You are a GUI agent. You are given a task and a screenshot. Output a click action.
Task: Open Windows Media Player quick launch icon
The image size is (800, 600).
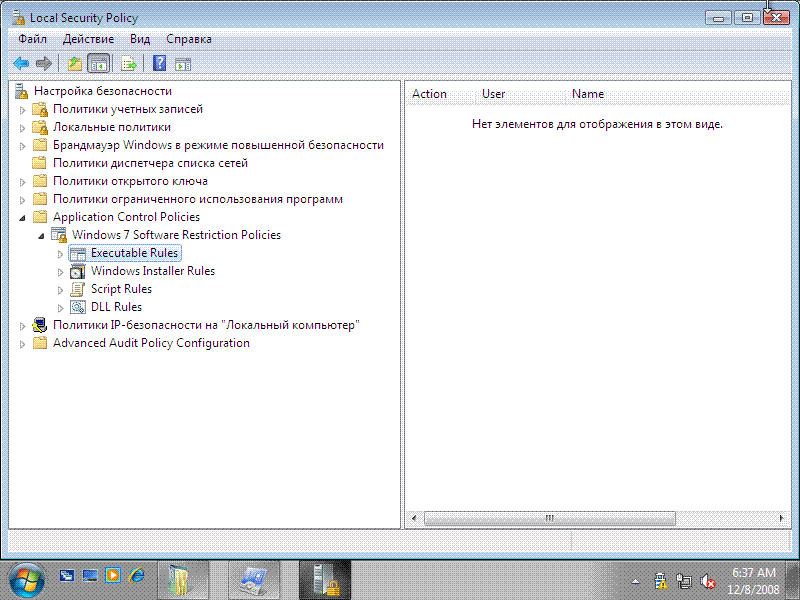click(113, 576)
